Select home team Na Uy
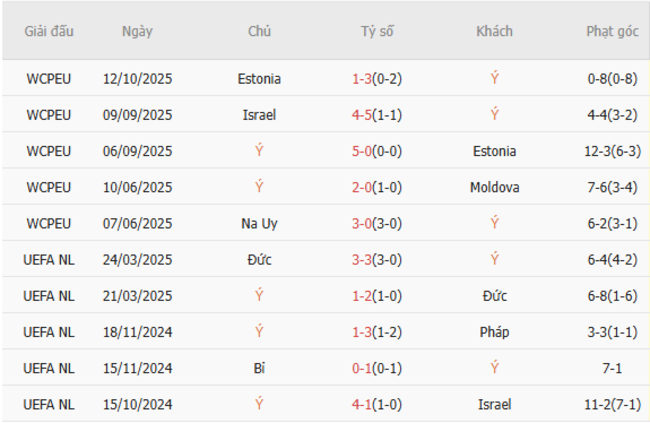 tap(259, 223)
